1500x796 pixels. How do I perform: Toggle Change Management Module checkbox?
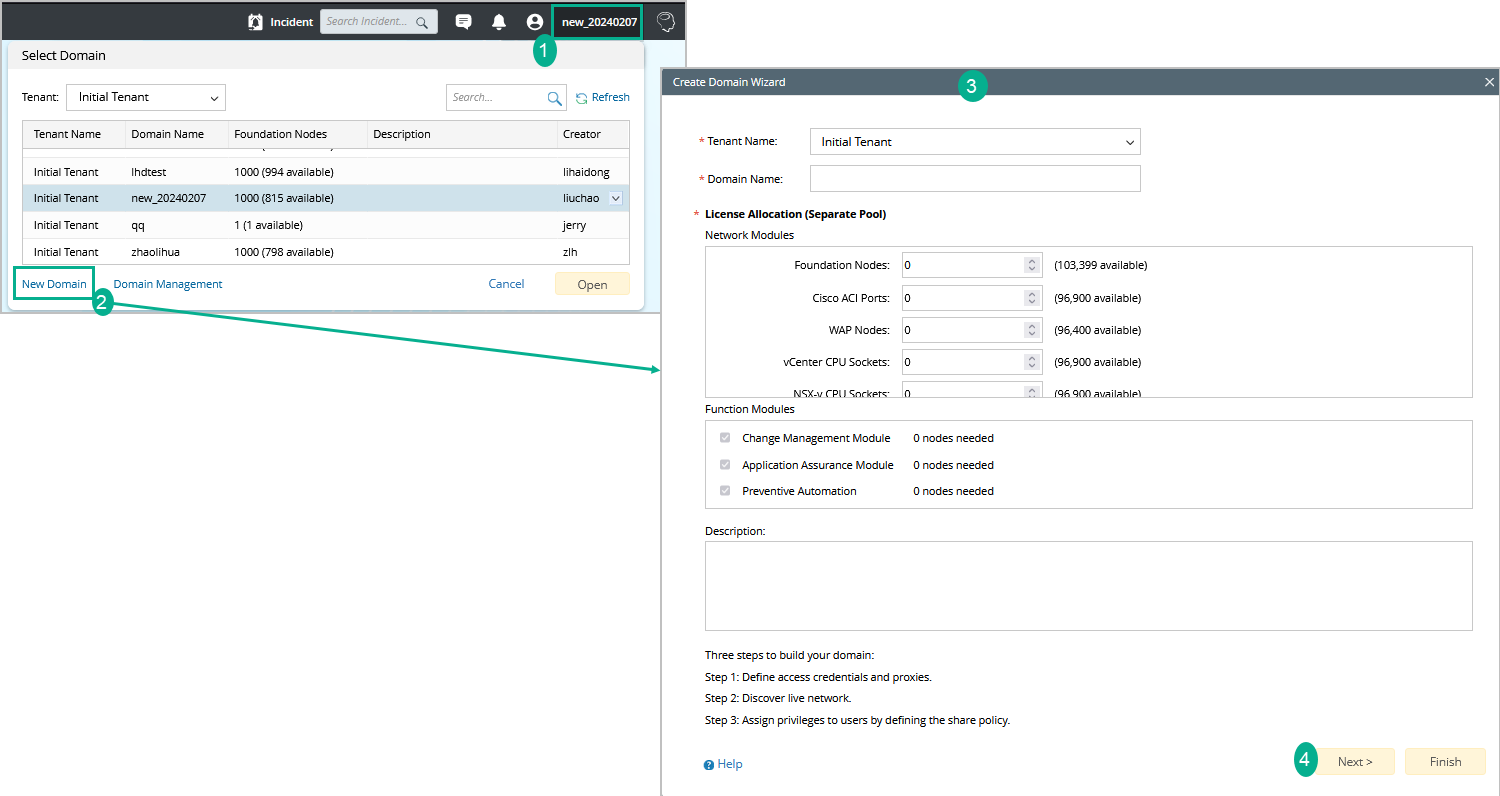[725, 438]
